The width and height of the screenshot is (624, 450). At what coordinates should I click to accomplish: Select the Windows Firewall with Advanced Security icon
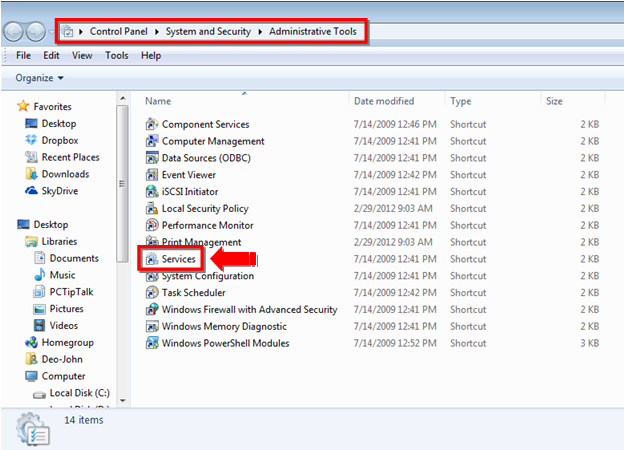click(x=152, y=310)
